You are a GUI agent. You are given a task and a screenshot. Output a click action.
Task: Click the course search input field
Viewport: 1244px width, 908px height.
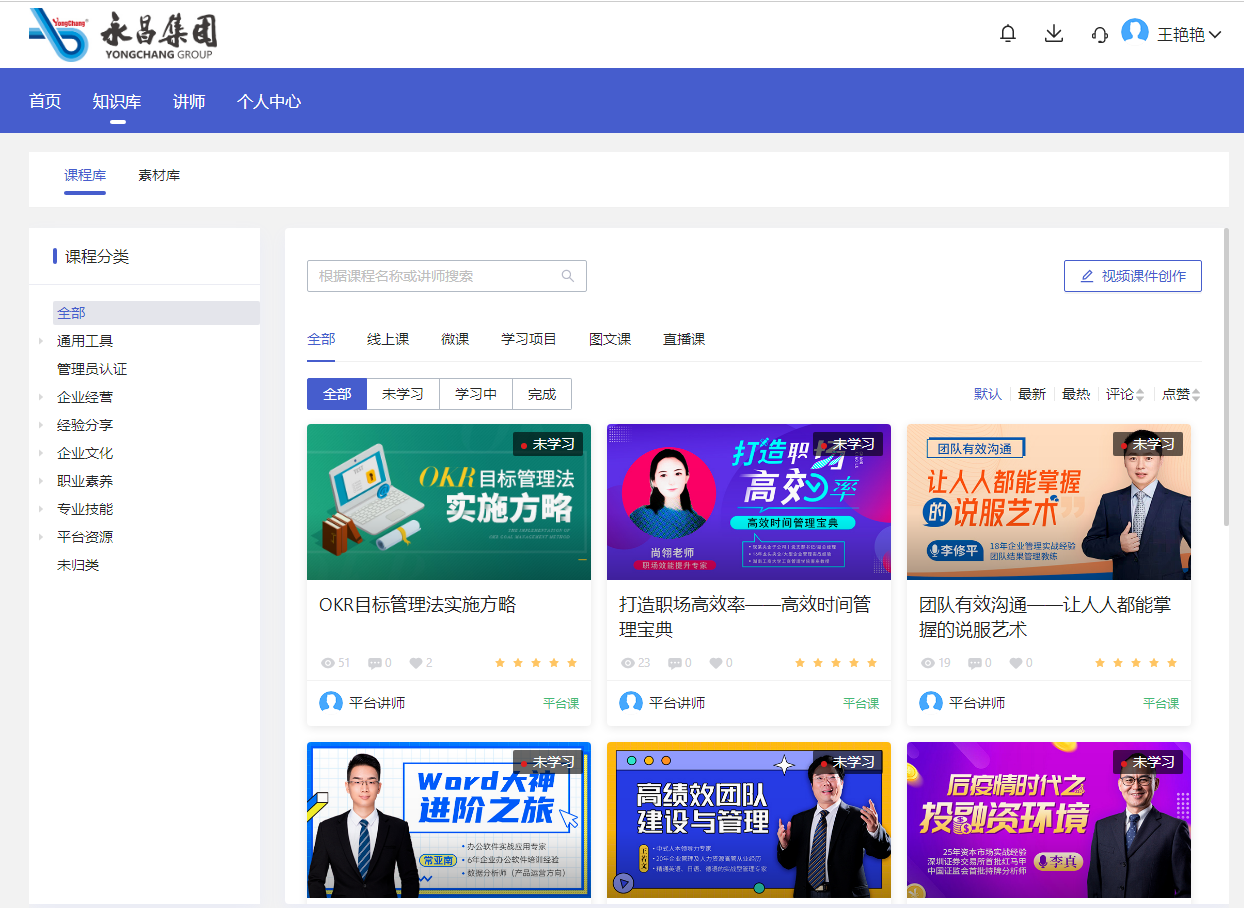point(435,276)
